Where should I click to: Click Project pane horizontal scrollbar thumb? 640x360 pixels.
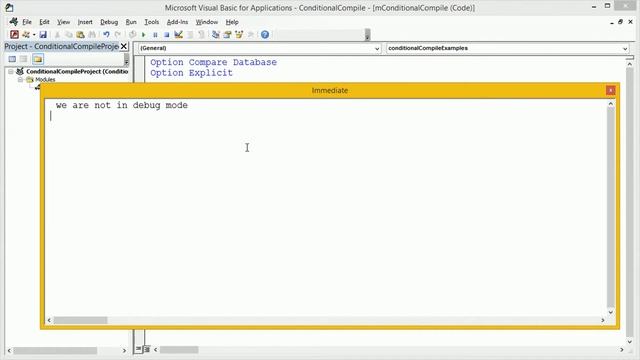55,351
